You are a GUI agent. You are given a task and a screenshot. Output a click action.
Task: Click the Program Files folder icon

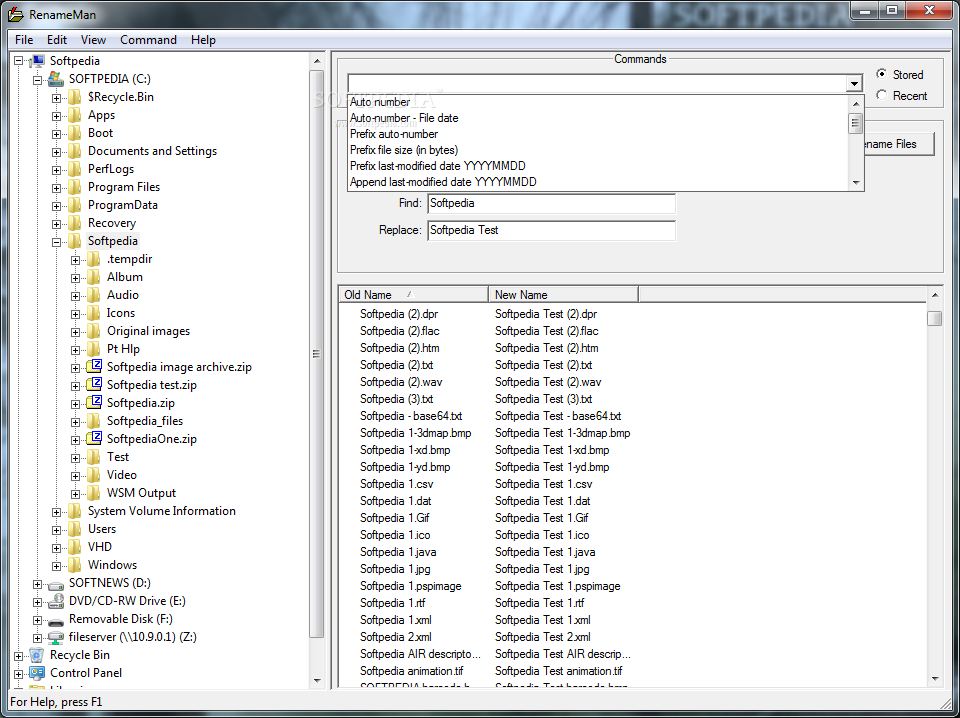[x=75, y=187]
